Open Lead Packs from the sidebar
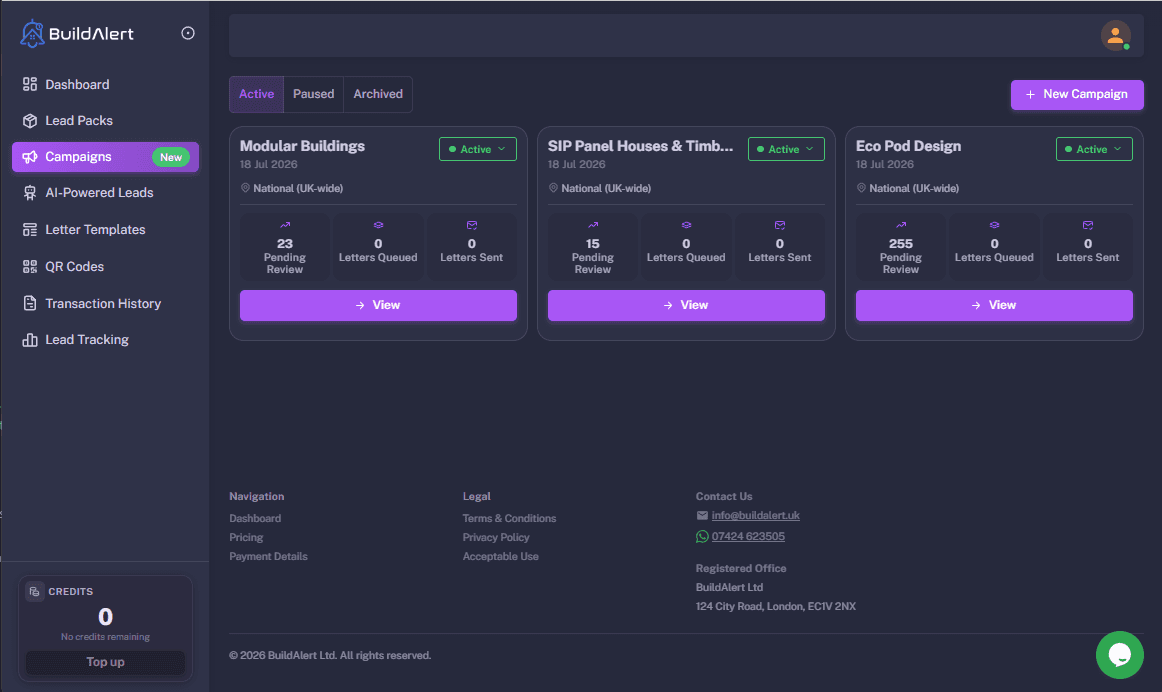 click(x=105, y=121)
